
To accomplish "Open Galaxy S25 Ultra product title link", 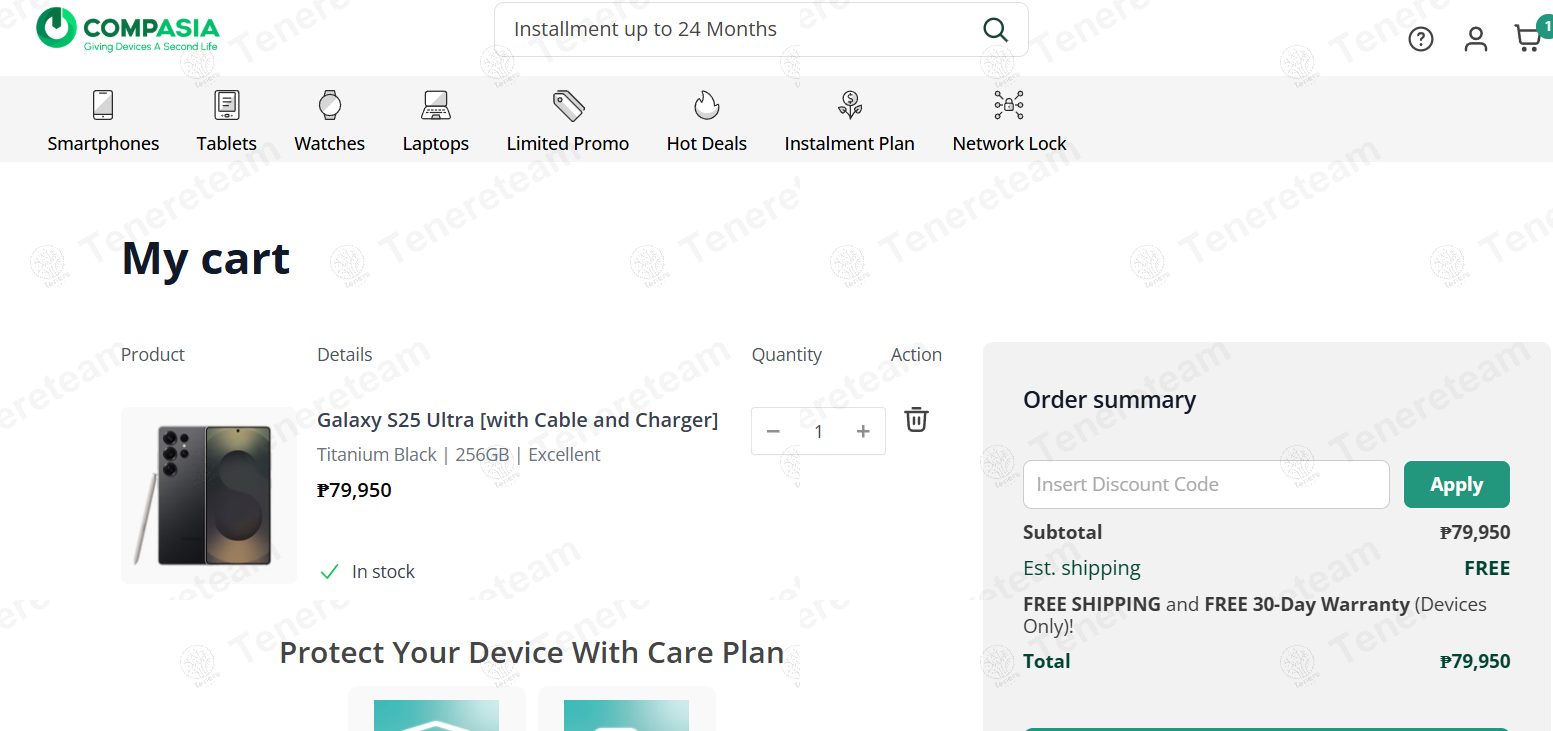I will 517,420.
